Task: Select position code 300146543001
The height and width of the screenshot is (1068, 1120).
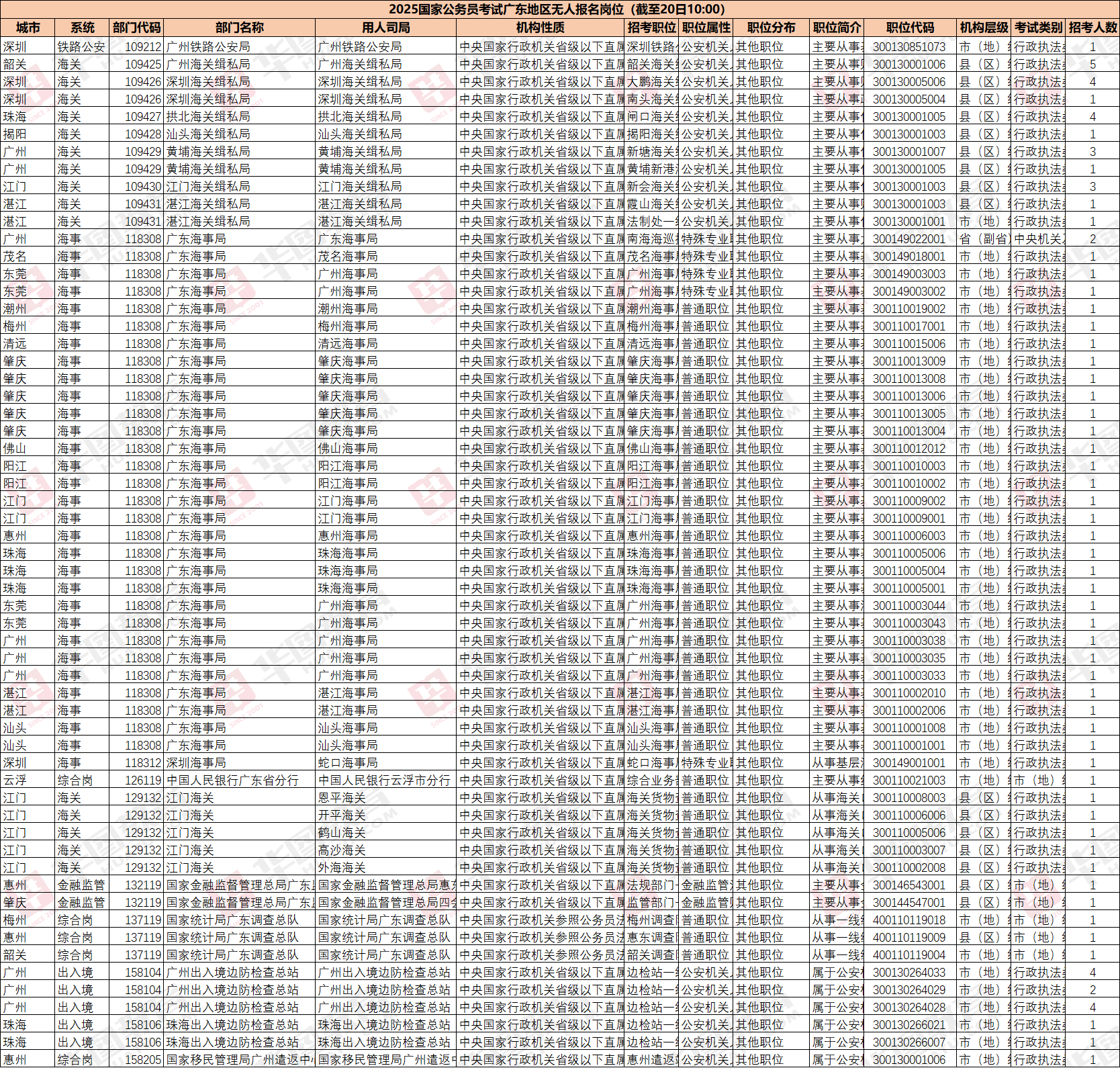Action: coord(909,885)
